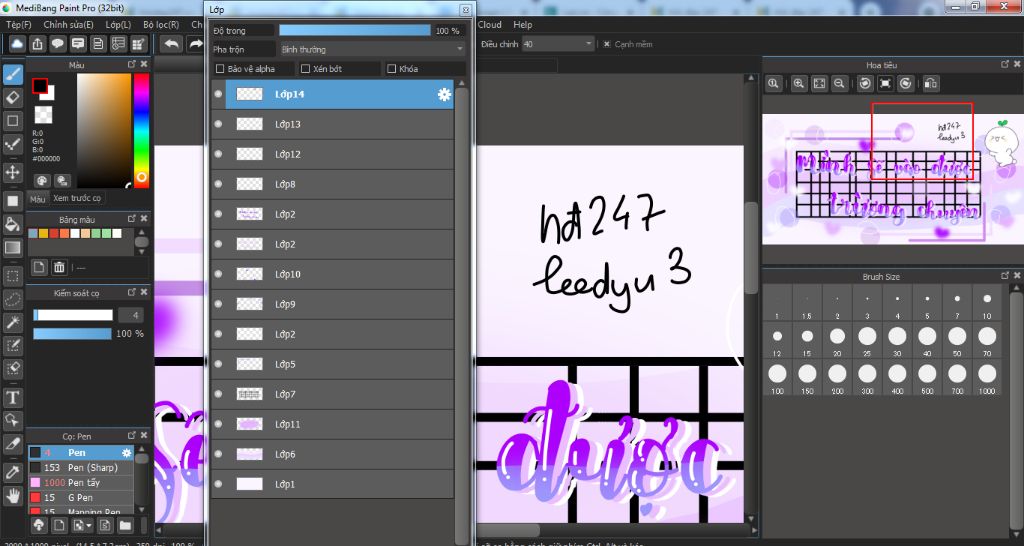Hide the Lớp7 layer
The width and height of the screenshot is (1024, 546).
click(x=218, y=394)
